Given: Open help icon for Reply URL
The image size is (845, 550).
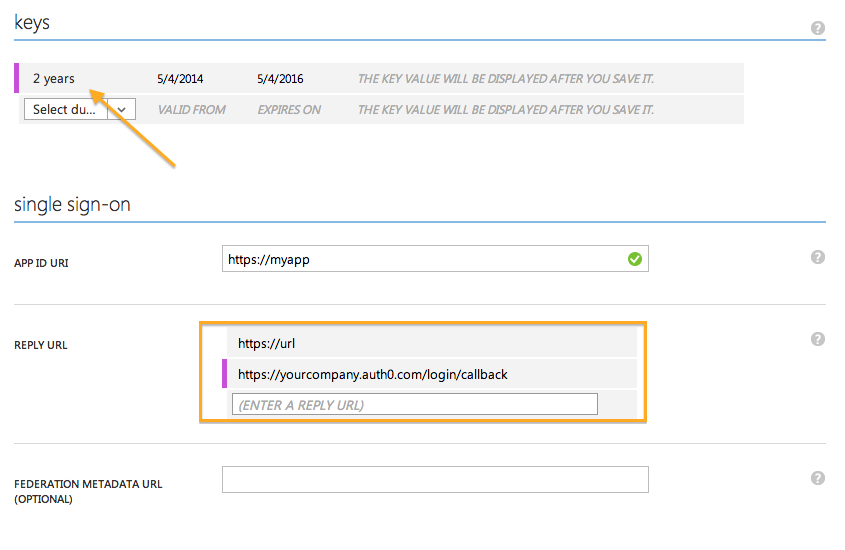Looking at the screenshot, I should 817,339.
